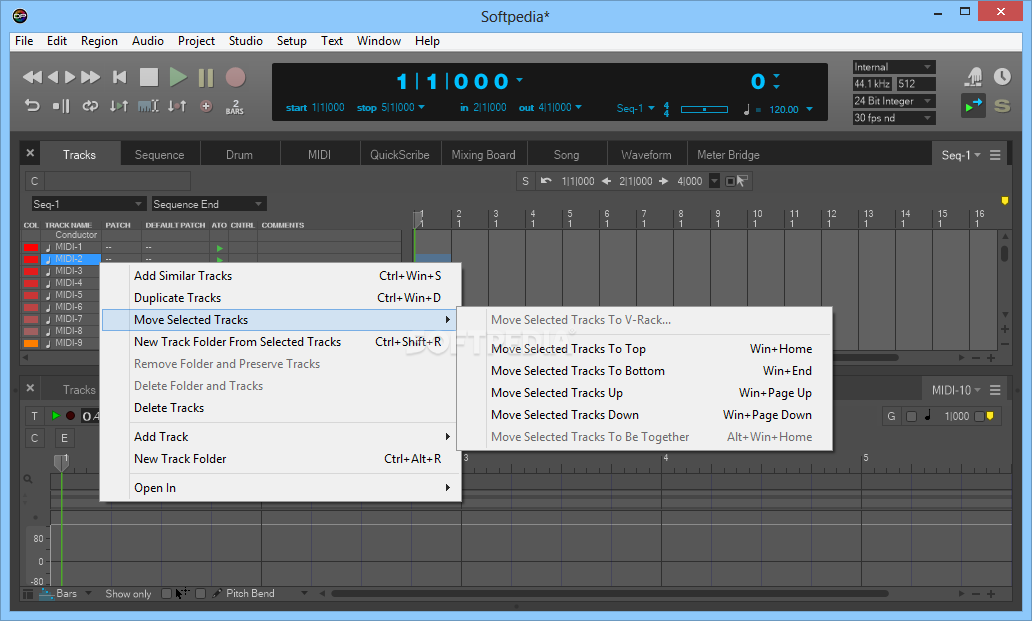This screenshot has width=1032, height=621.
Task: Tick the checkbox right of G button
Action: point(912,416)
